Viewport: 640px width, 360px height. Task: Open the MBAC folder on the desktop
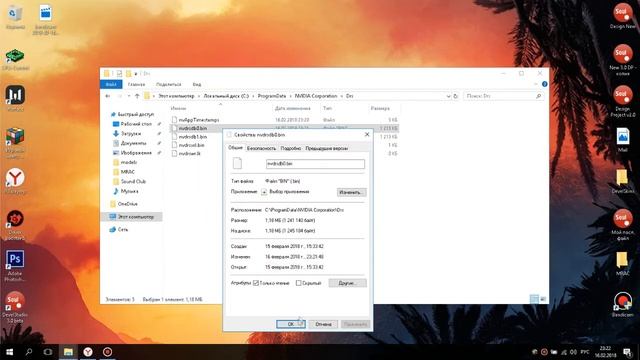point(622,264)
